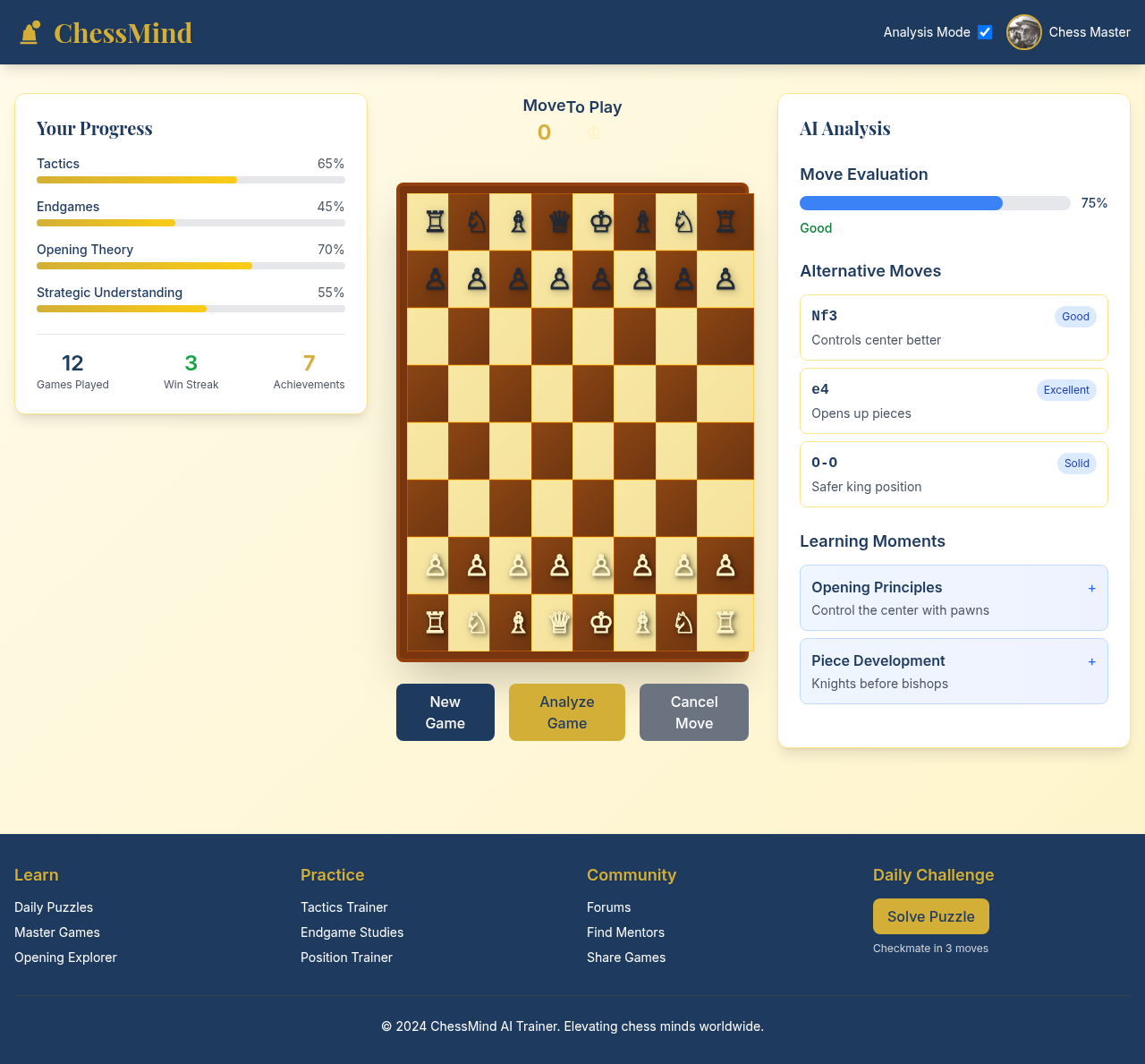
Task: Click the crown icon under To Play
Action: (x=593, y=132)
